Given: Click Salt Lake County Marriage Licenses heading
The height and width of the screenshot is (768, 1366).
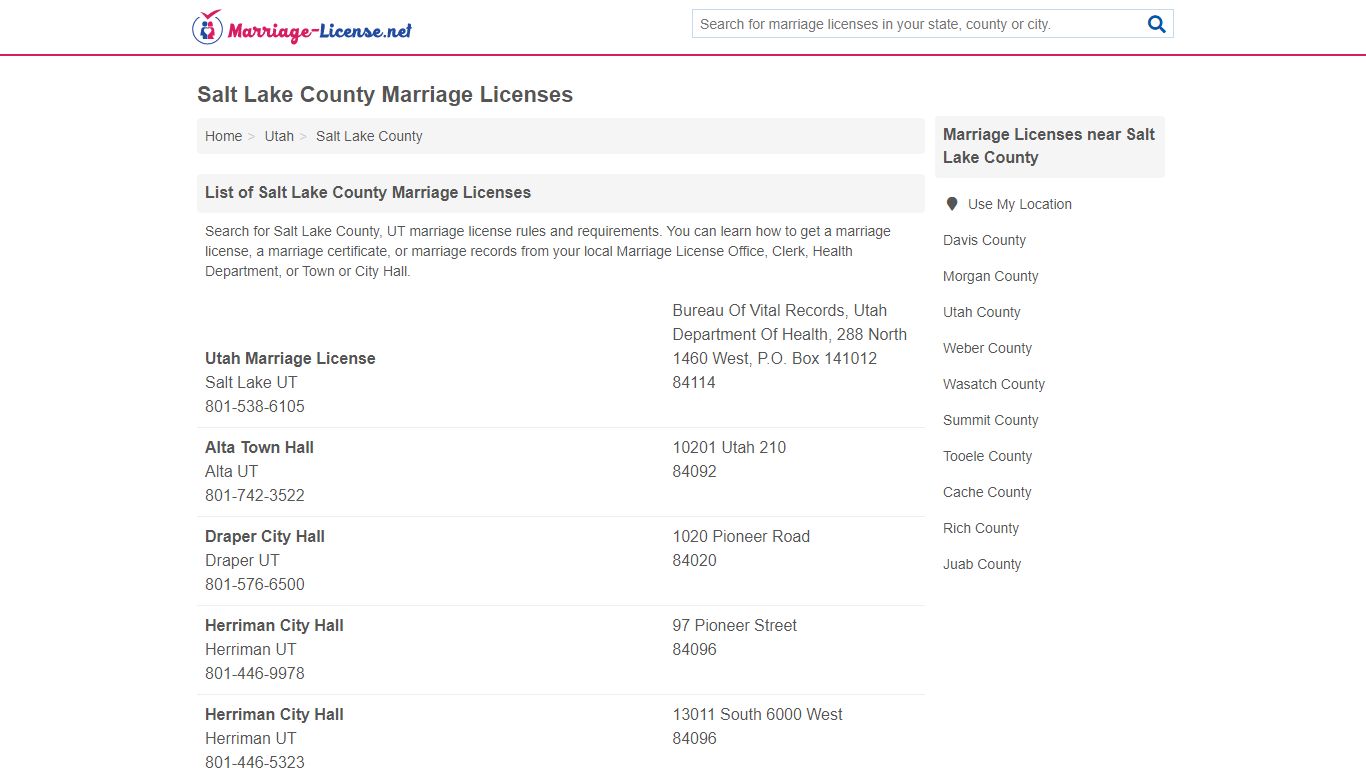Looking at the screenshot, I should click(x=385, y=95).
